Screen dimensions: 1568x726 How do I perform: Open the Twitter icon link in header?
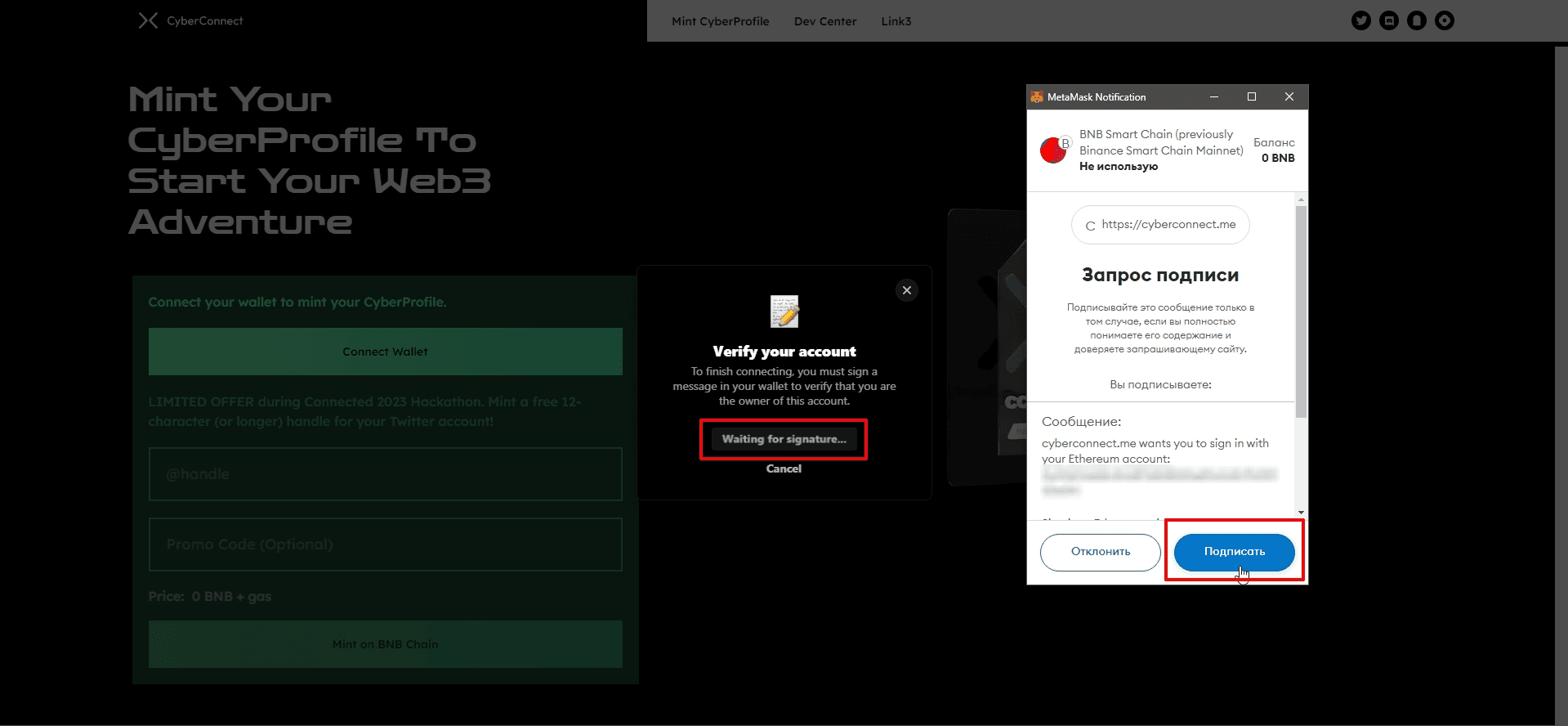coord(1361,20)
